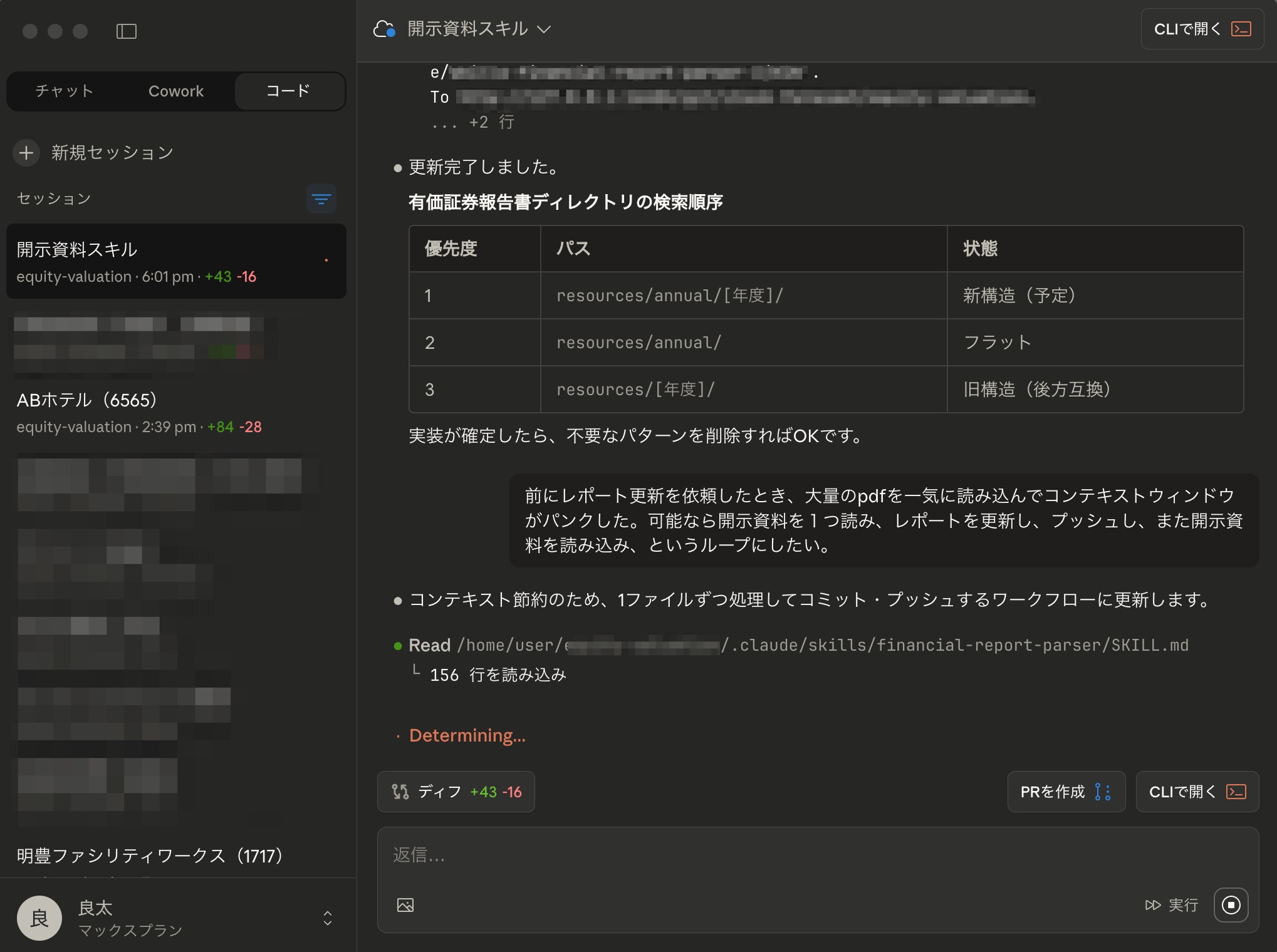Toggle the 実行 mode control

point(1171,905)
